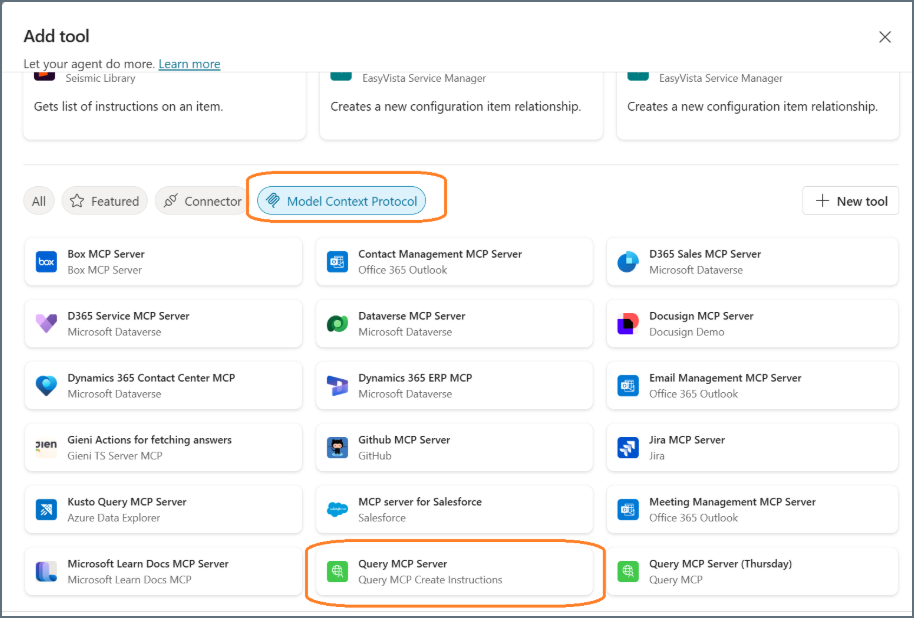Viewport: 914px width, 618px height.
Task: Click the 'Kusto Query MCP Server' title
Action: tap(127, 502)
